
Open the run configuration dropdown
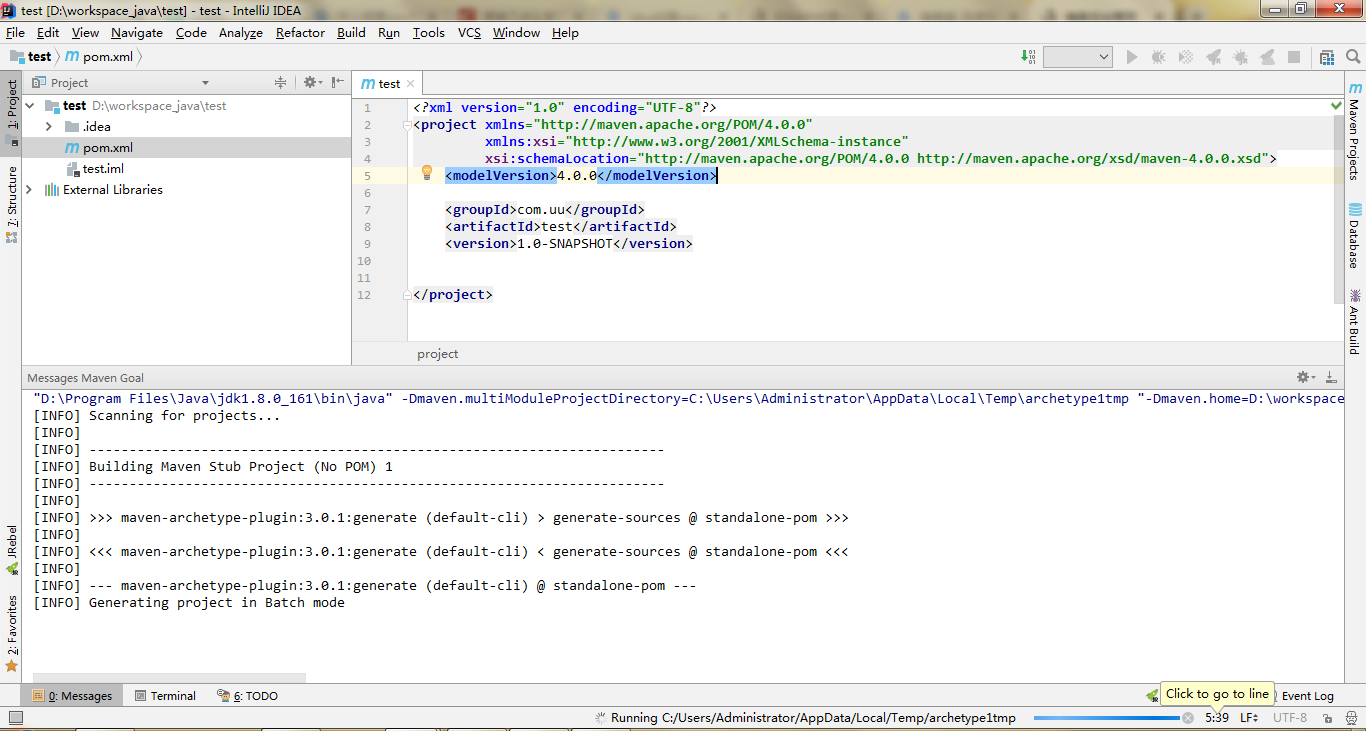point(1078,57)
